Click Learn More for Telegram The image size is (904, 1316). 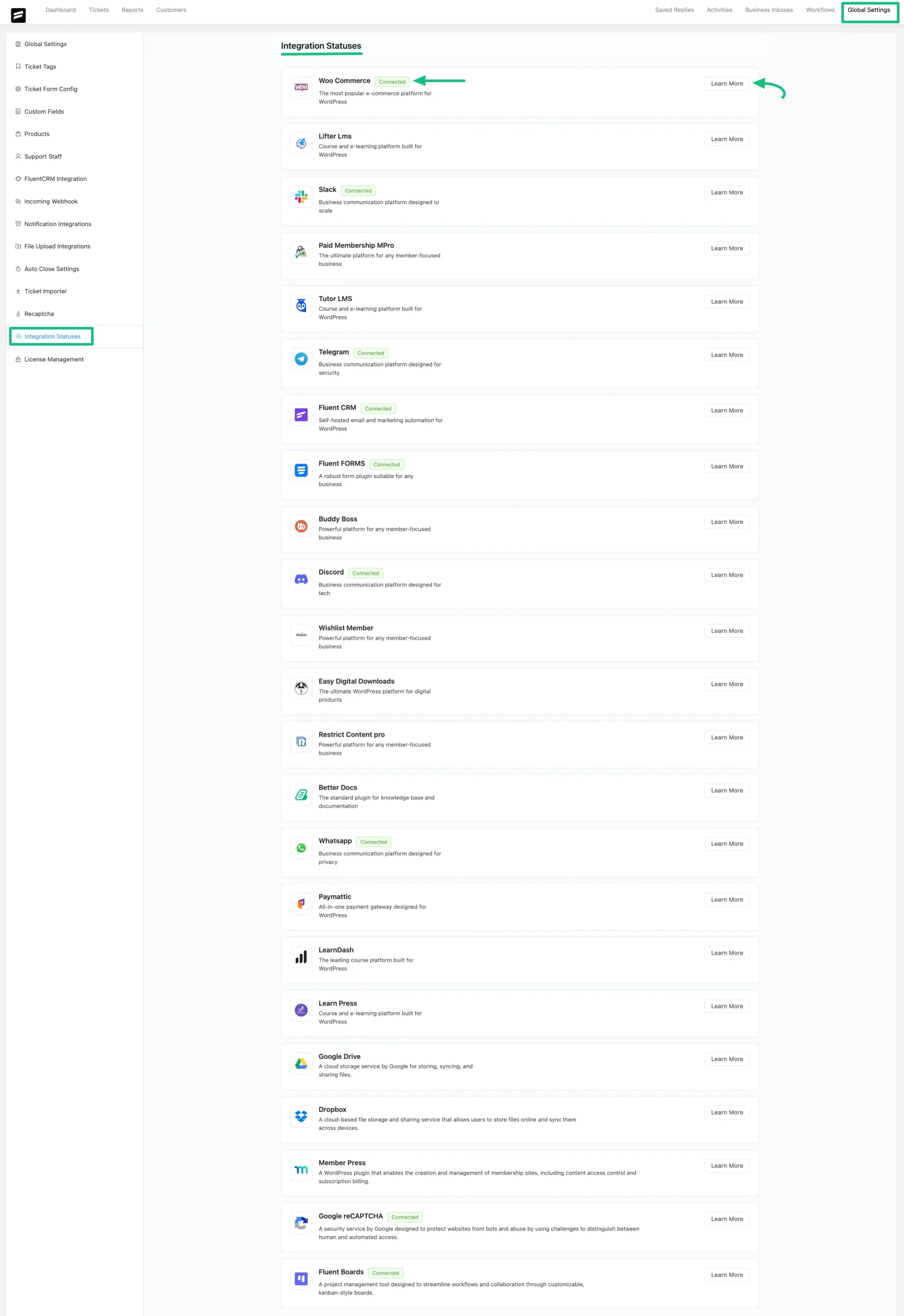pos(727,355)
